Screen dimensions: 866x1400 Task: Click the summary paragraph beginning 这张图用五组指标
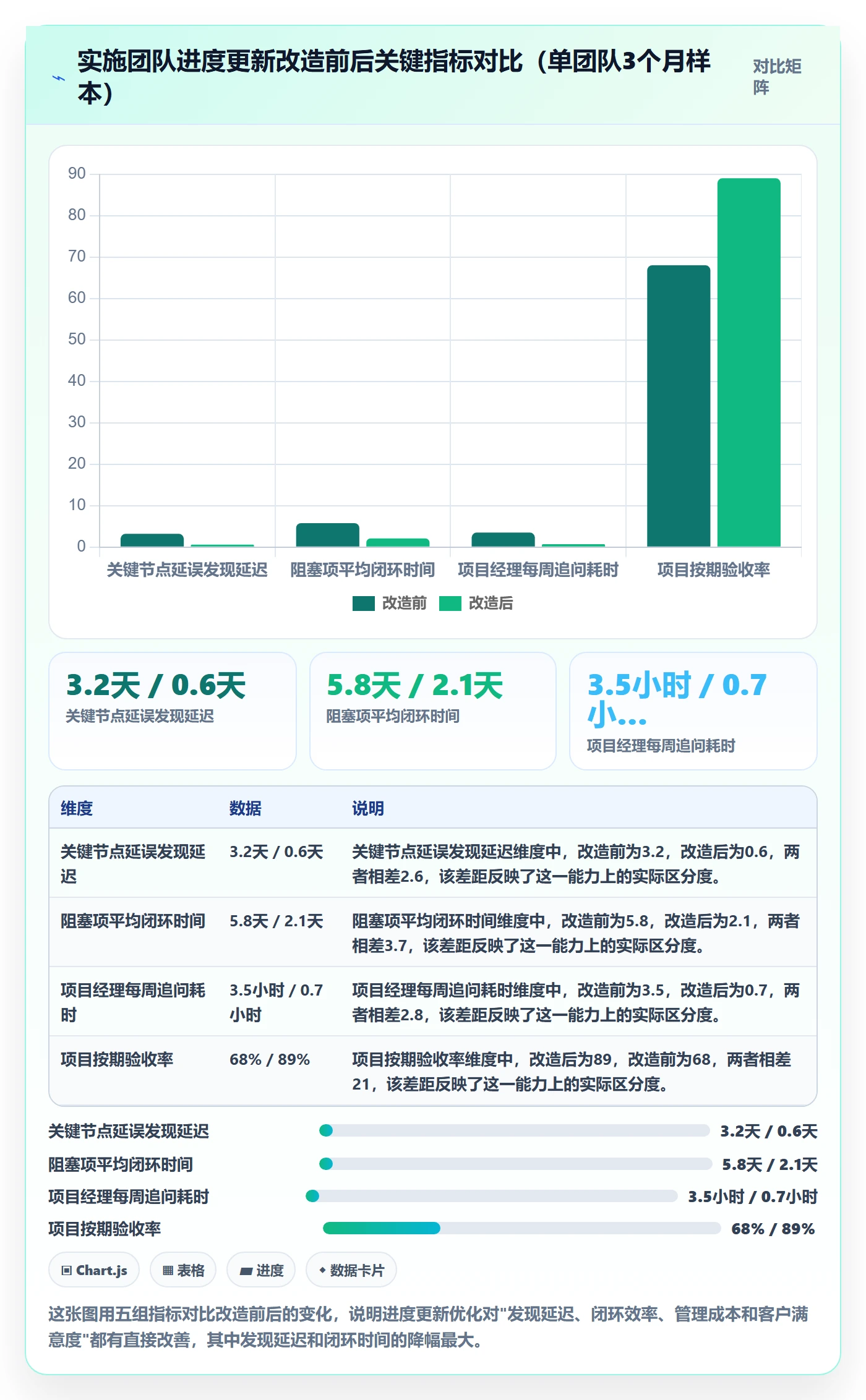click(x=428, y=1326)
